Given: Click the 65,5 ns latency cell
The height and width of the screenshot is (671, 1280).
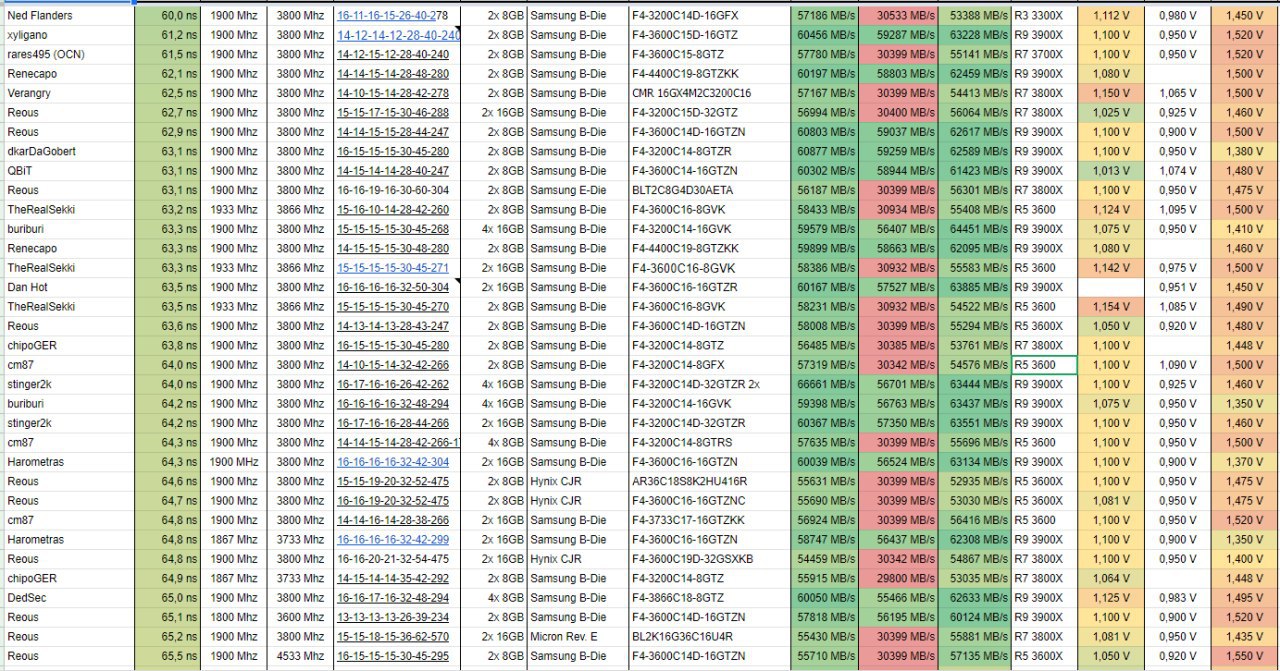Looking at the screenshot, I should 167,656.
